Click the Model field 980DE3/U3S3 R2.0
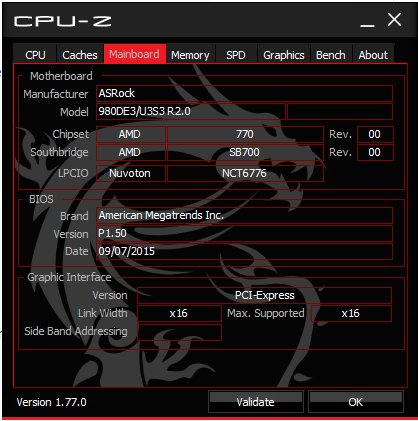 pyautogui.click(x=191, y=111)
